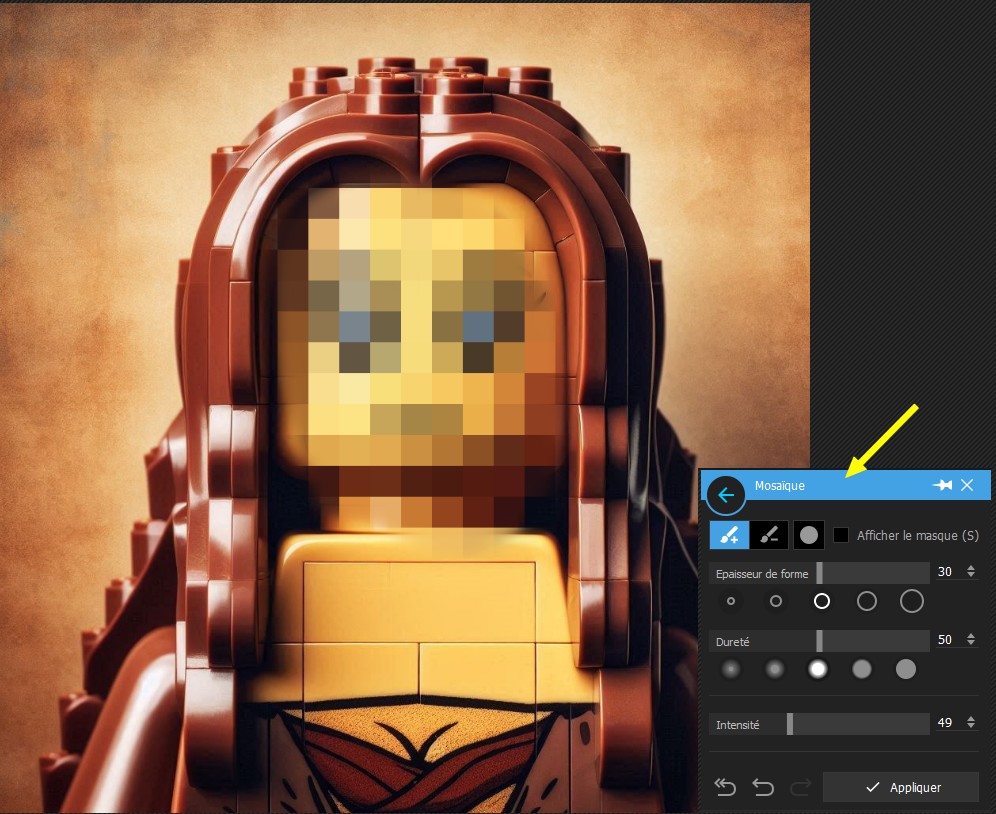Choose the selected medium brush size preset

pyautogui.click(x=822, y=601)
